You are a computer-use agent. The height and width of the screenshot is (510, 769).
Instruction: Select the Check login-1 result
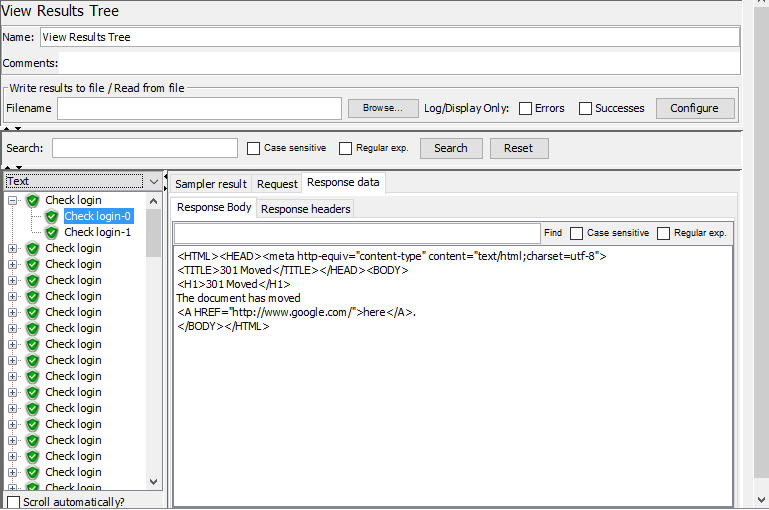point(98,232)
